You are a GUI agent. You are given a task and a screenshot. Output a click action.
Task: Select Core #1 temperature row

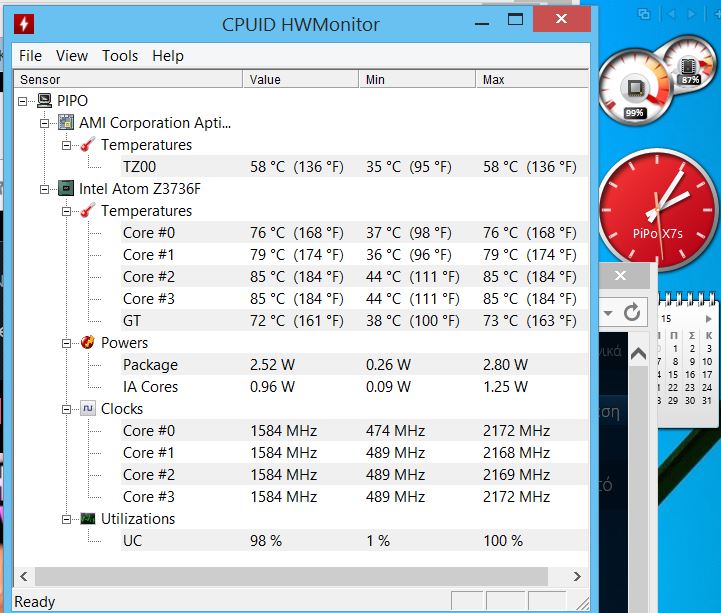354,254
